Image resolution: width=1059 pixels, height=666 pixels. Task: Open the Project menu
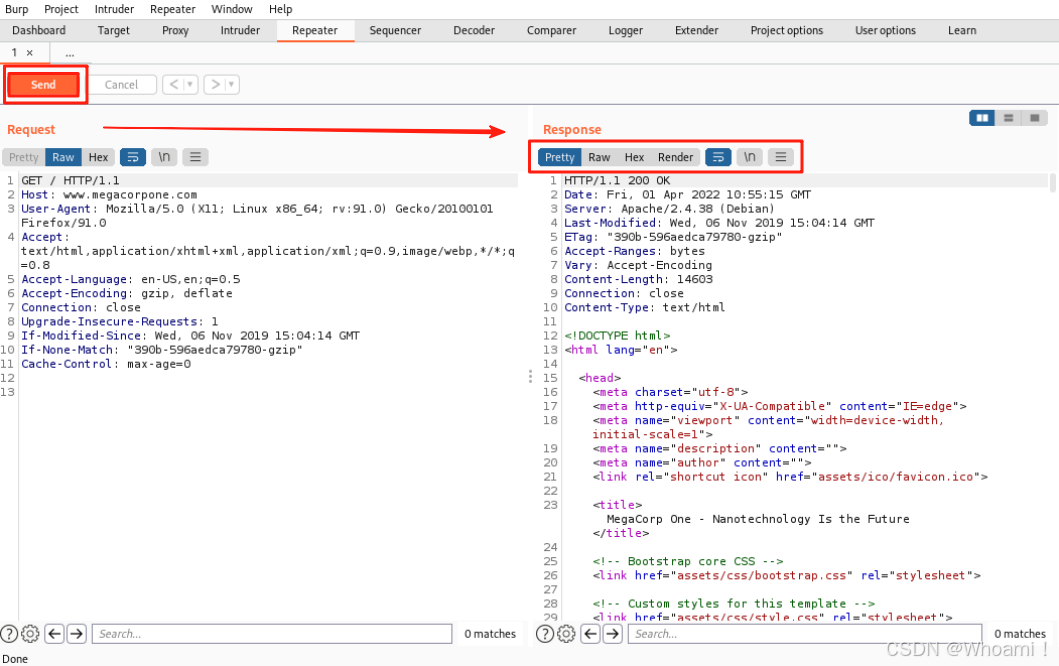tap(61, 9)
